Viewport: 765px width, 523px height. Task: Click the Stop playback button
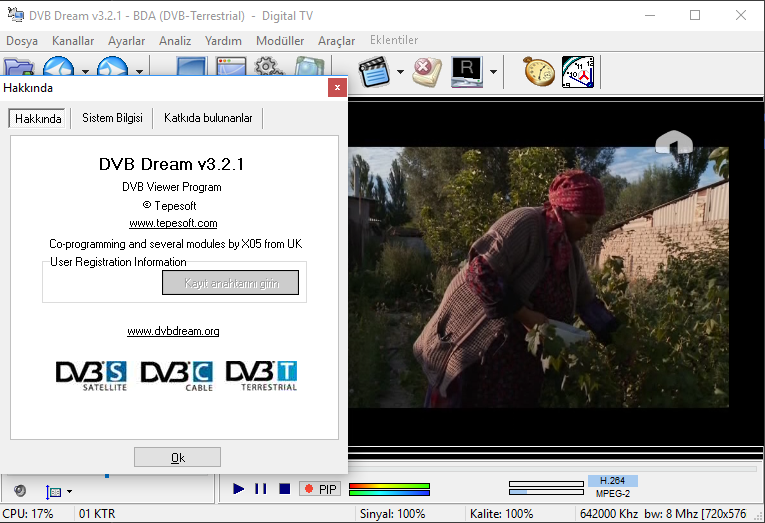point(285,488)
